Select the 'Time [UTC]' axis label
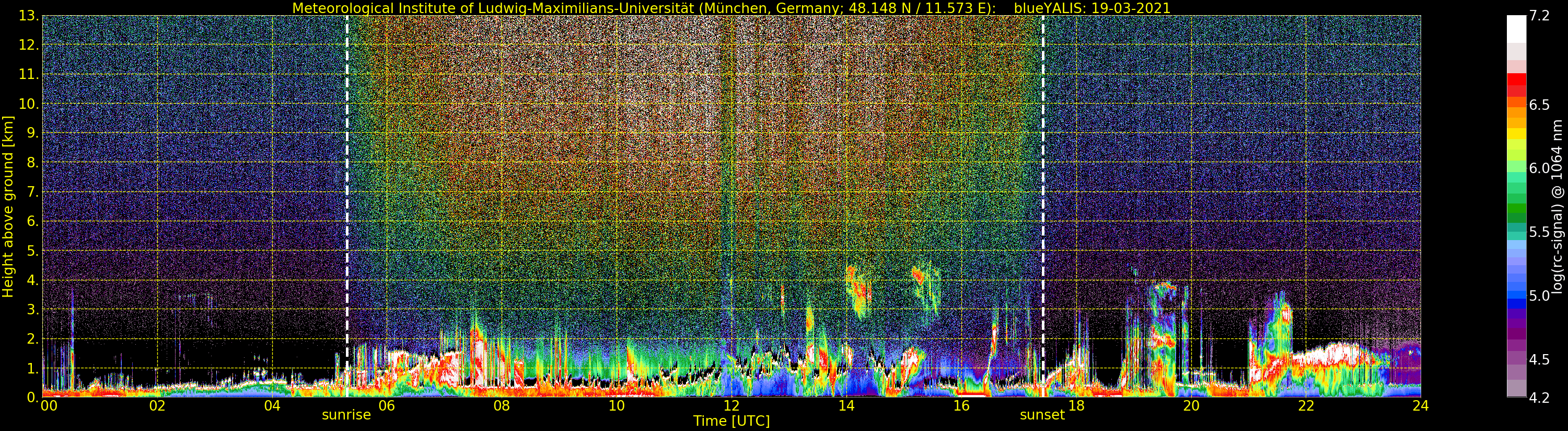Screen dimensions: 1568x431 tap(731, 421)
